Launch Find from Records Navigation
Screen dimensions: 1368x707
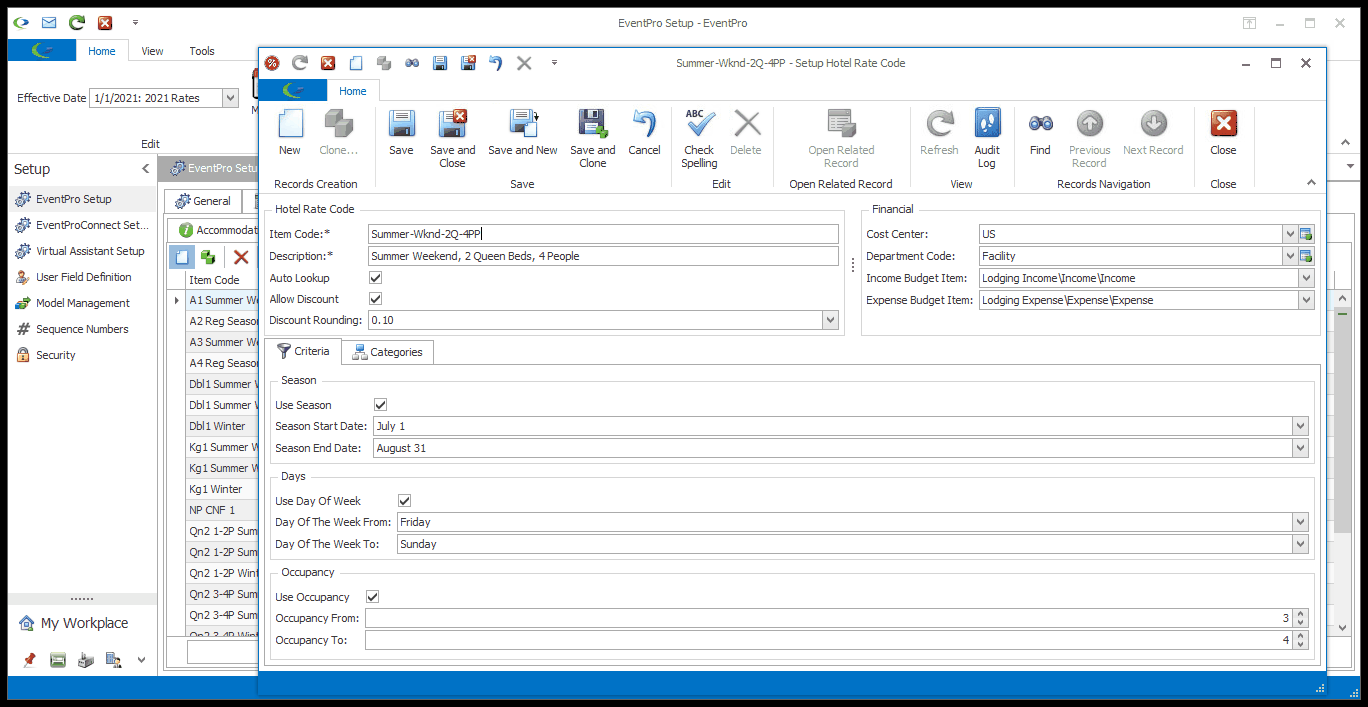[1040, 133]
